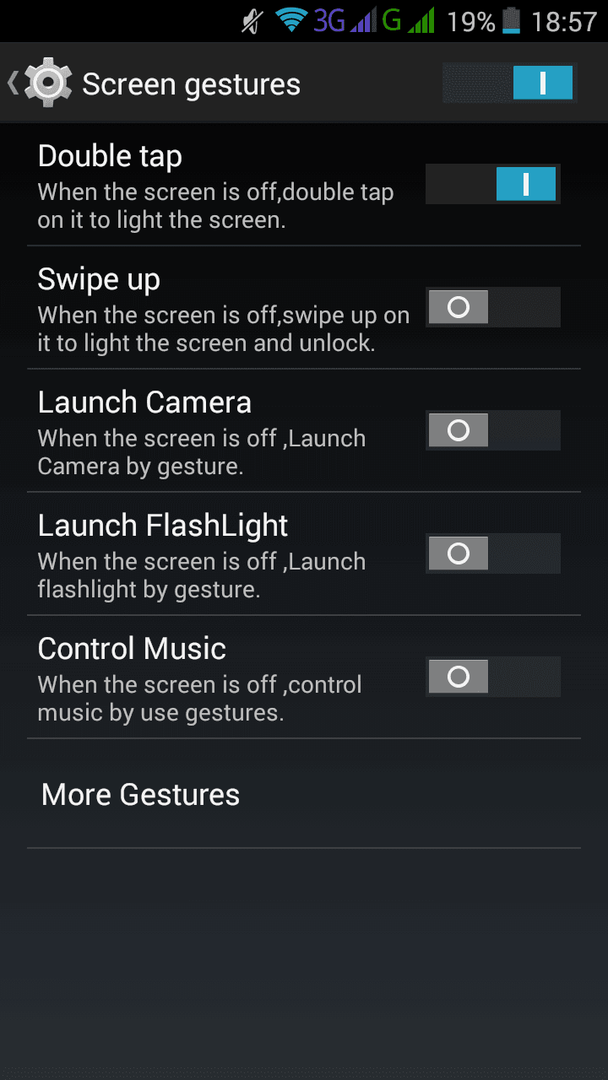Enable the Launch Camera toggle
This screenshot has width=608, height=1080.
pos(492,430)
